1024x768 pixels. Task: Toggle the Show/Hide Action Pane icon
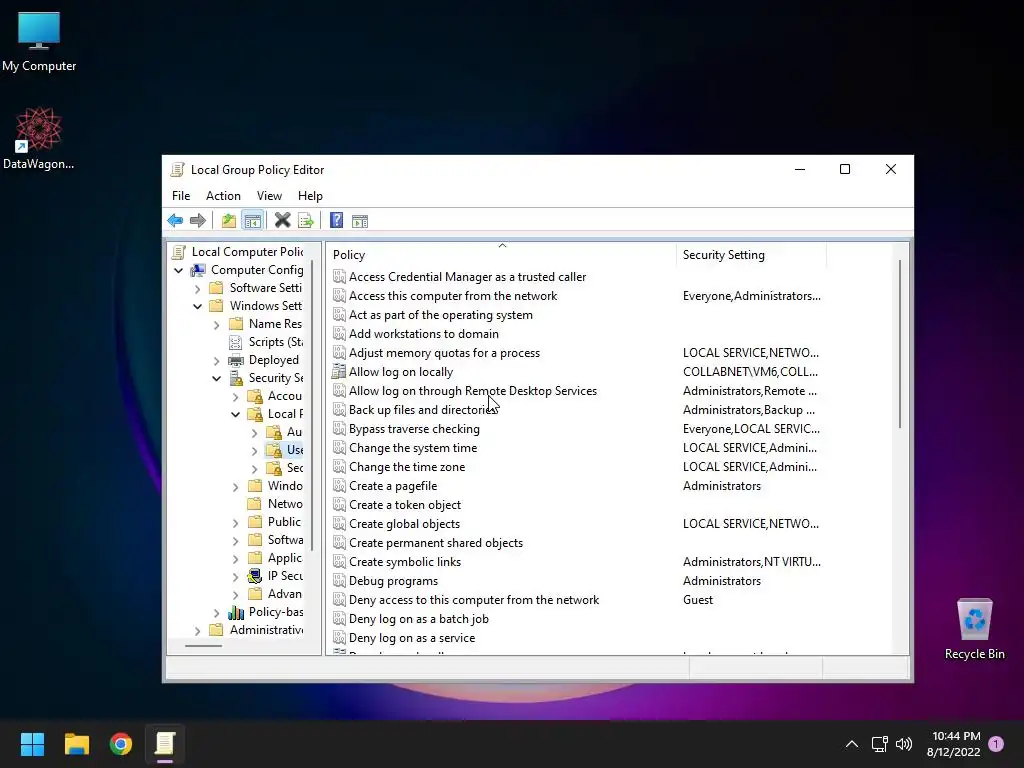coord(360,221)
